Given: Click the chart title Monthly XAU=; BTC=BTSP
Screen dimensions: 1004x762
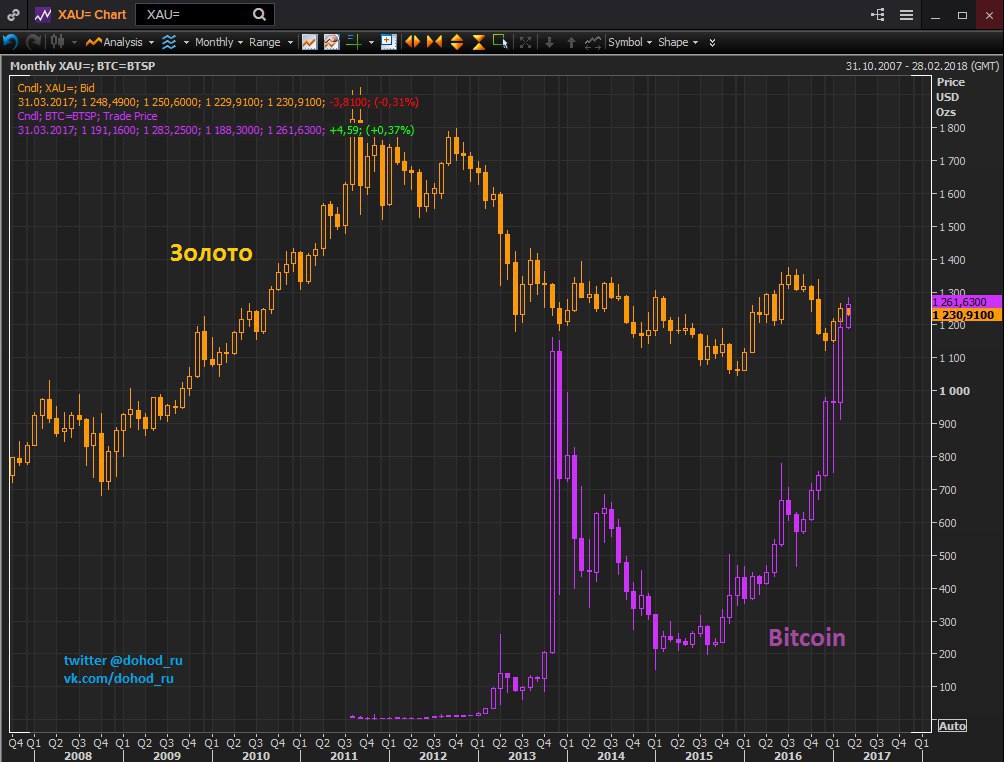Looking at the screenshot, I should tap(83, 66).
